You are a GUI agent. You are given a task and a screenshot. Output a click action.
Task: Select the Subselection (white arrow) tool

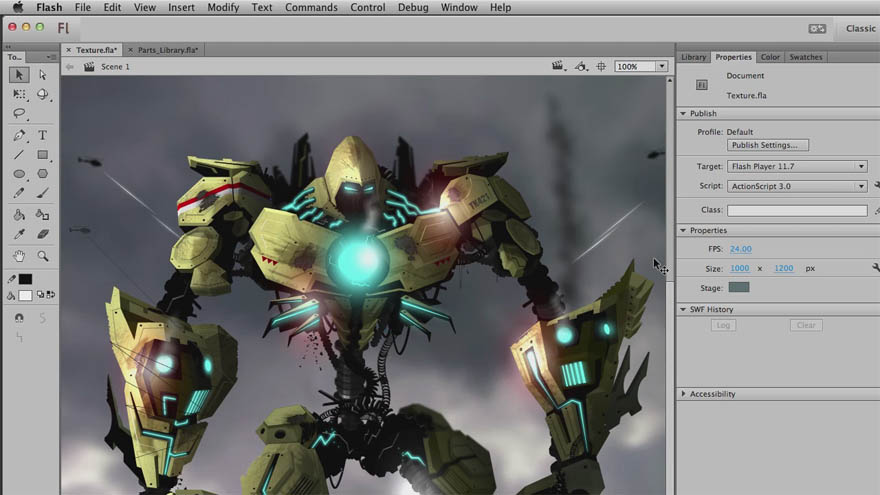43,75
